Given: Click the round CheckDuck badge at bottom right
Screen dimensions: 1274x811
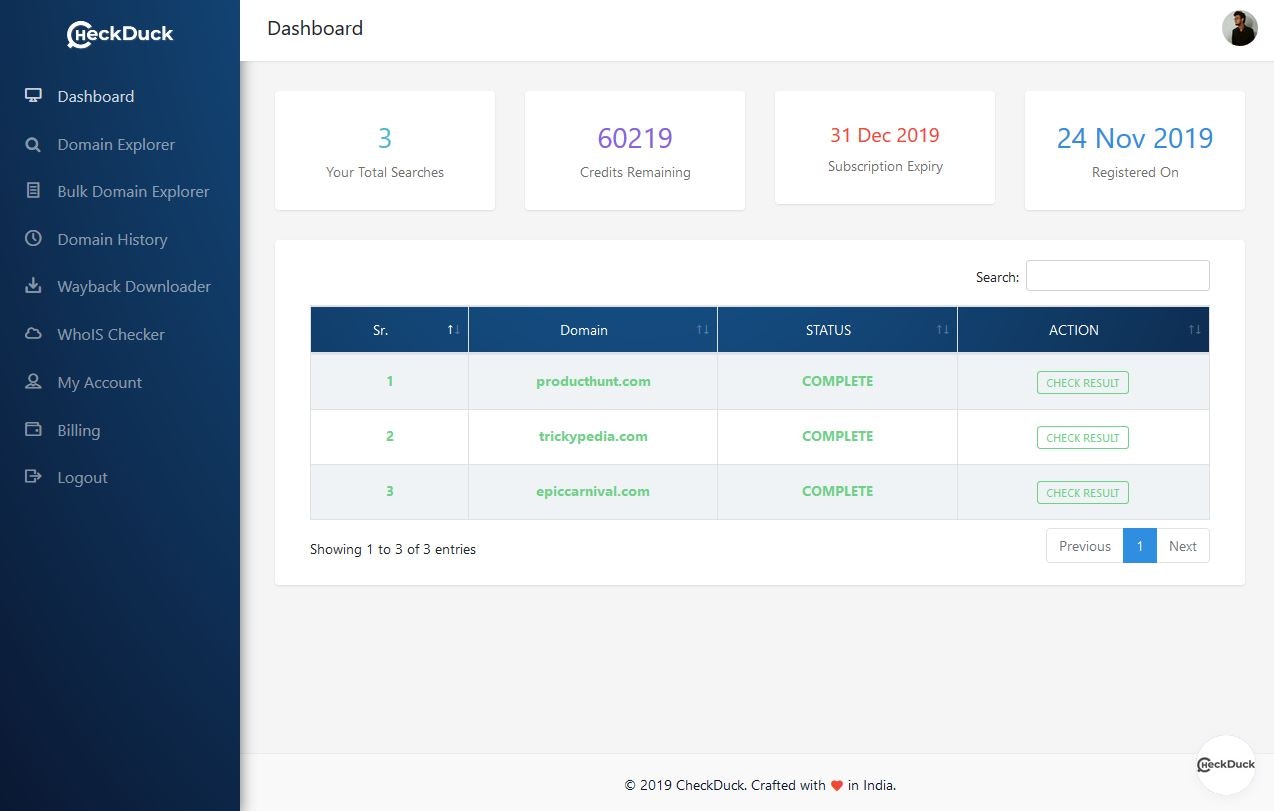Looking at the screenshot, I should click(1226, 765).
